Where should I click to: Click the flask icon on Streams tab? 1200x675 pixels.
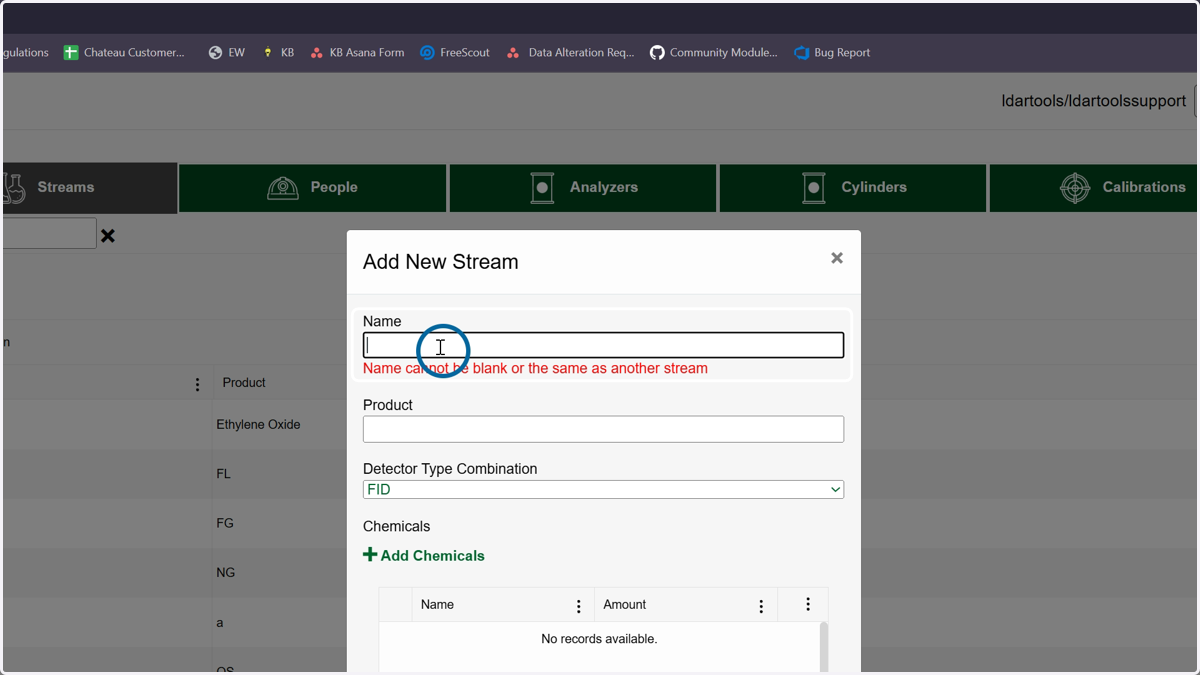(13, 188)
